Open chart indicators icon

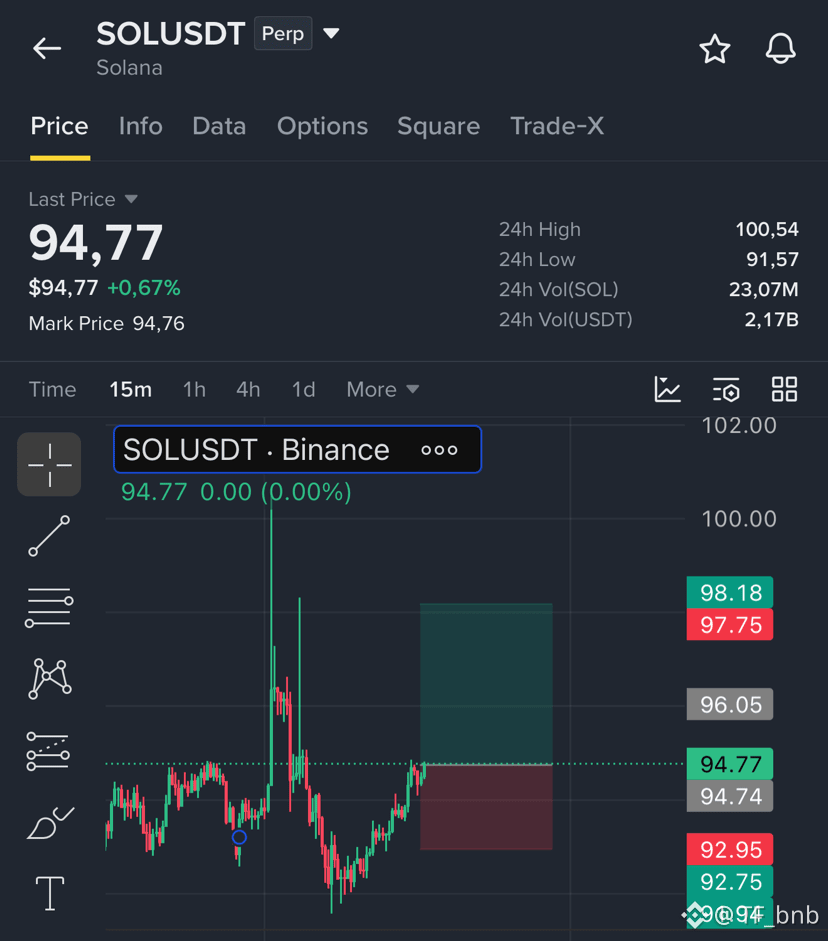point(667,389)
